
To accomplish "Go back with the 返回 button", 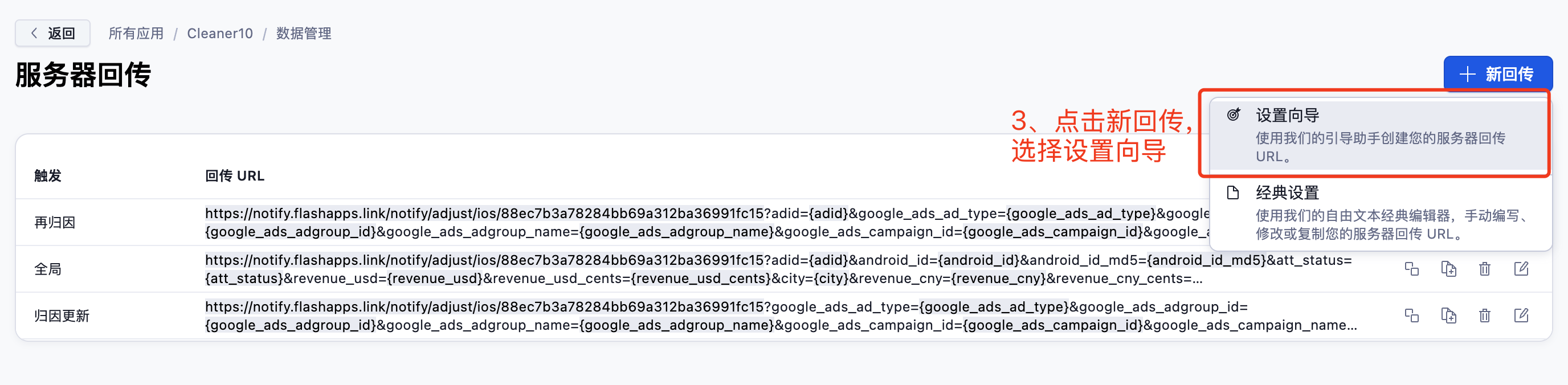I will (x=53, y=34).
